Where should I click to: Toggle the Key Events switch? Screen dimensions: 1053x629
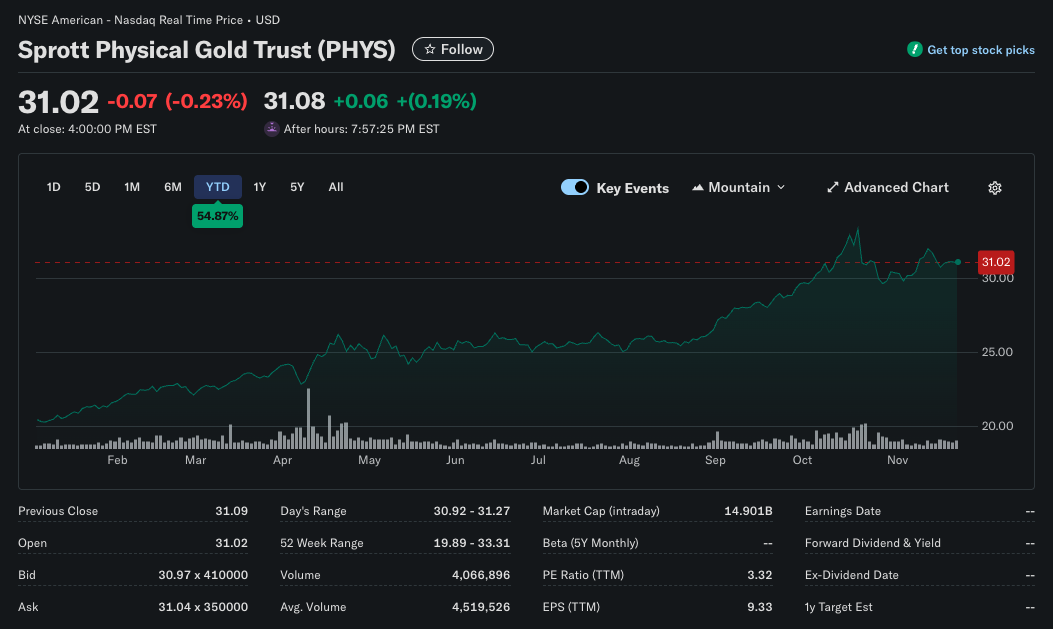[x=575, y=187]
